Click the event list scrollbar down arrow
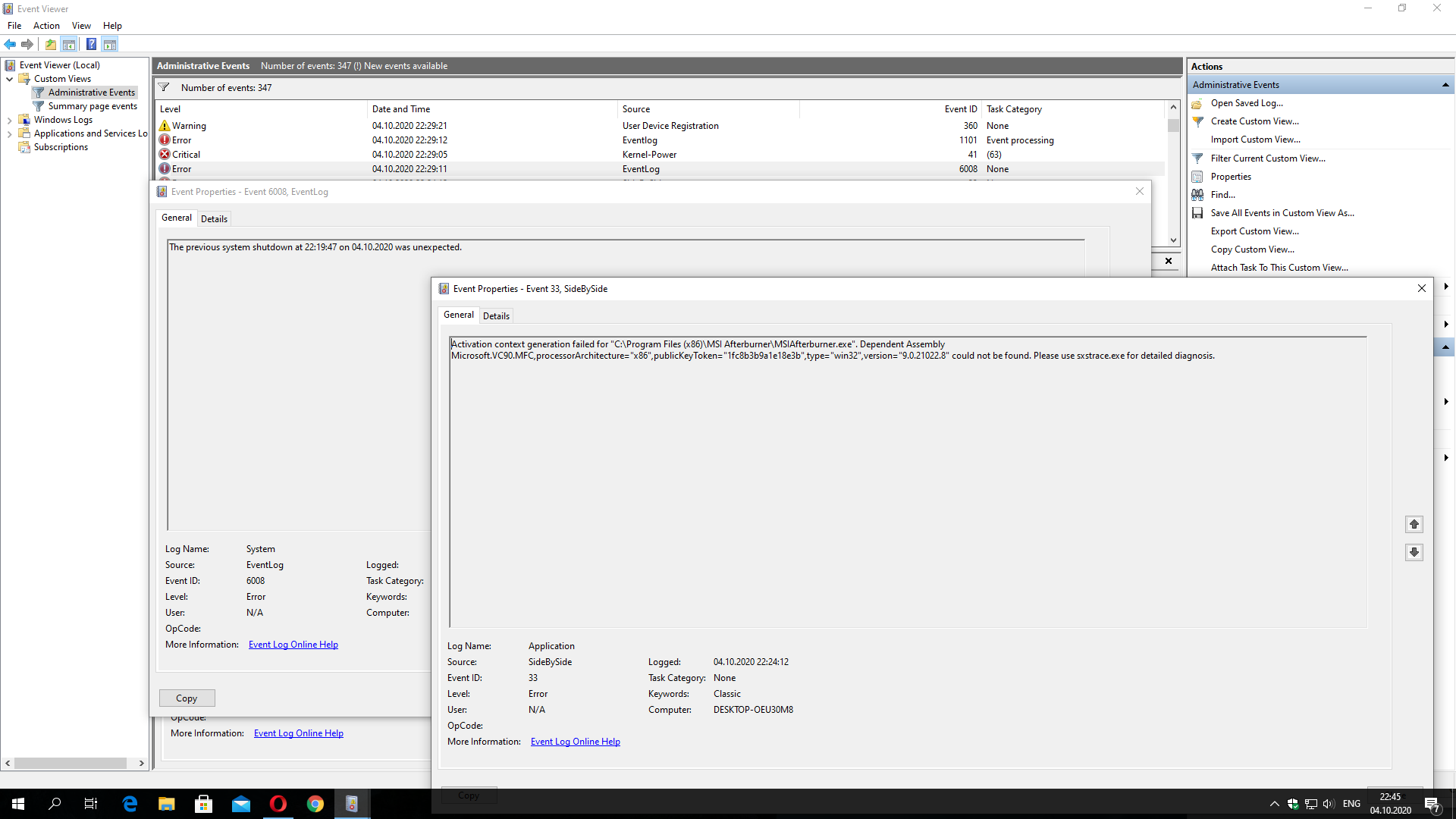The width and height of the screenshot is (1456, 819). (x=1173, y=240)
